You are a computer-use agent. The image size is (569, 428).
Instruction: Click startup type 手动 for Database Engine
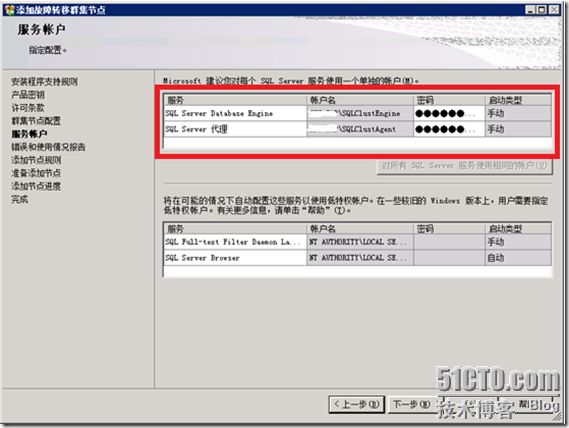pos(518,113)
